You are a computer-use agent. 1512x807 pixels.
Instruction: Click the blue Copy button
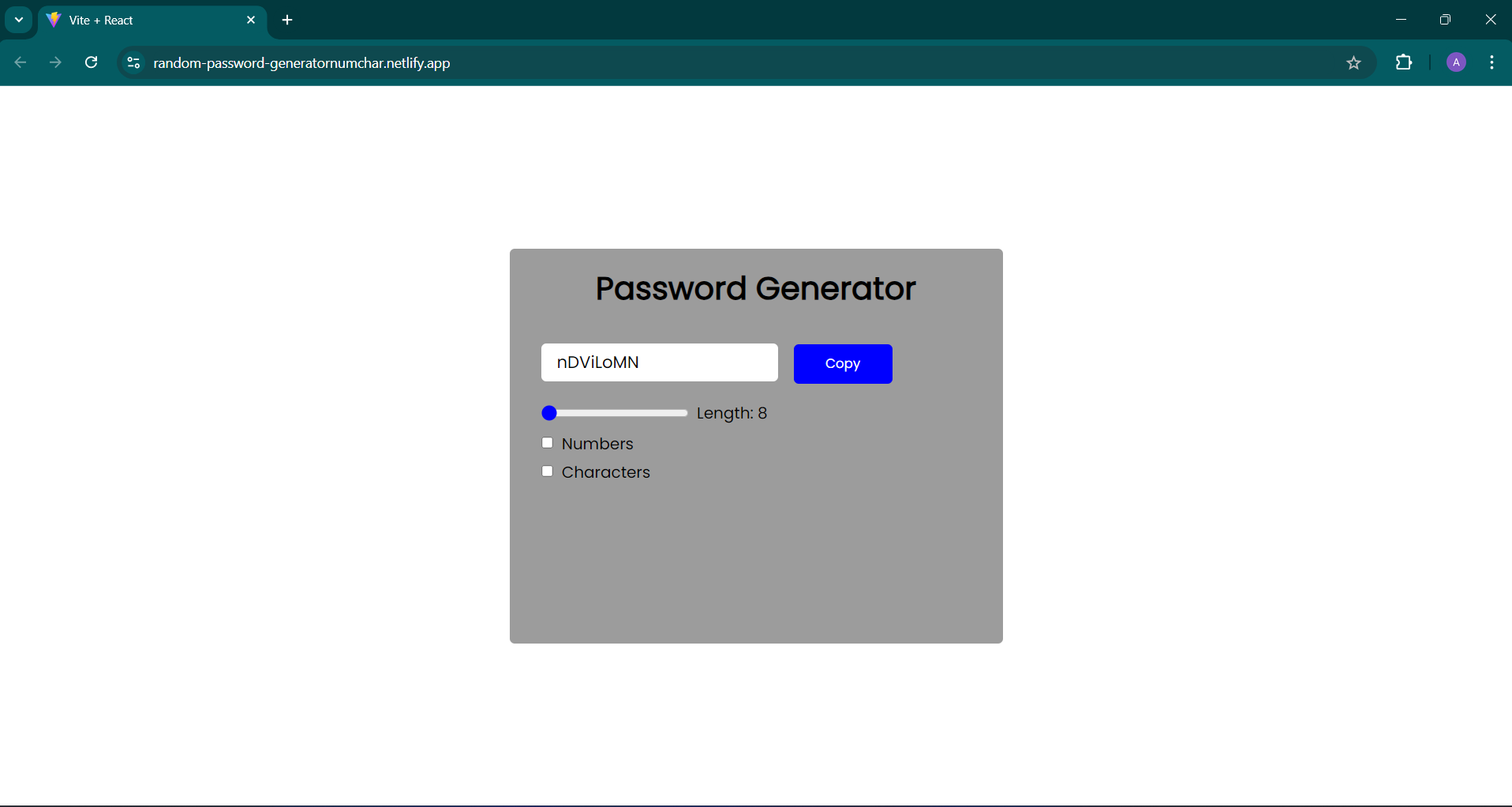(x=843, y=364)
